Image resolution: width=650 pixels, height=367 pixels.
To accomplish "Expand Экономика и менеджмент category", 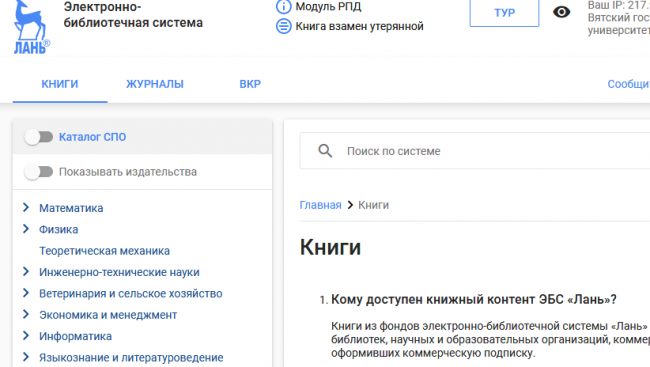I will click(26, 314).
